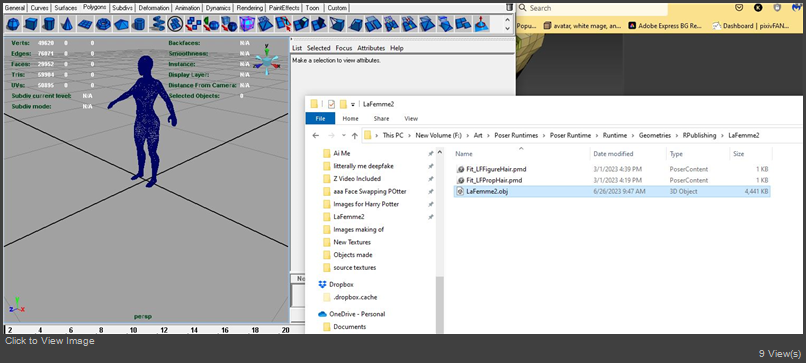This screenshot has height=363, width=806.
Task: Open the Focus menu in Attribute Editor
Action: click(343, 48)
